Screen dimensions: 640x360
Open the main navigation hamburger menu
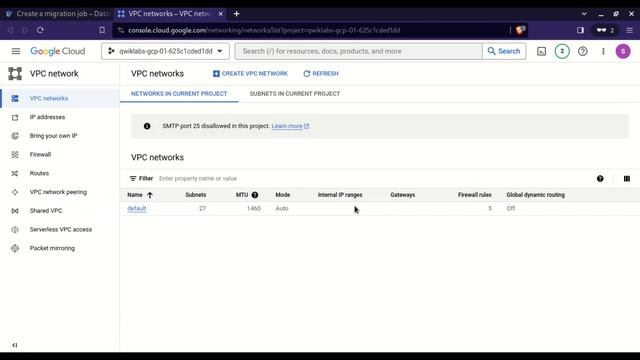16,51
